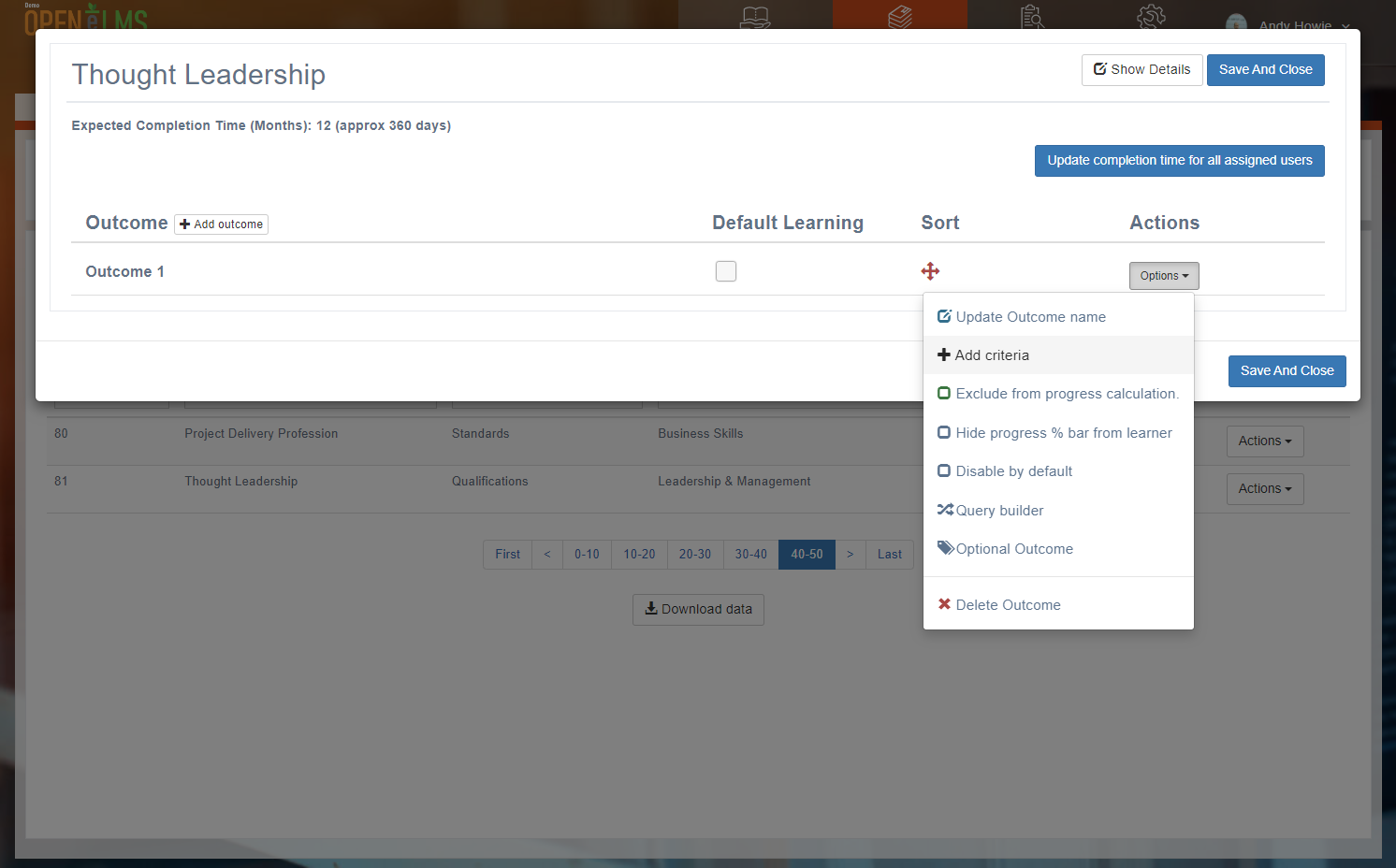
Task: Choose Add criteria from the options menu
Action: tap(1058, 355)
